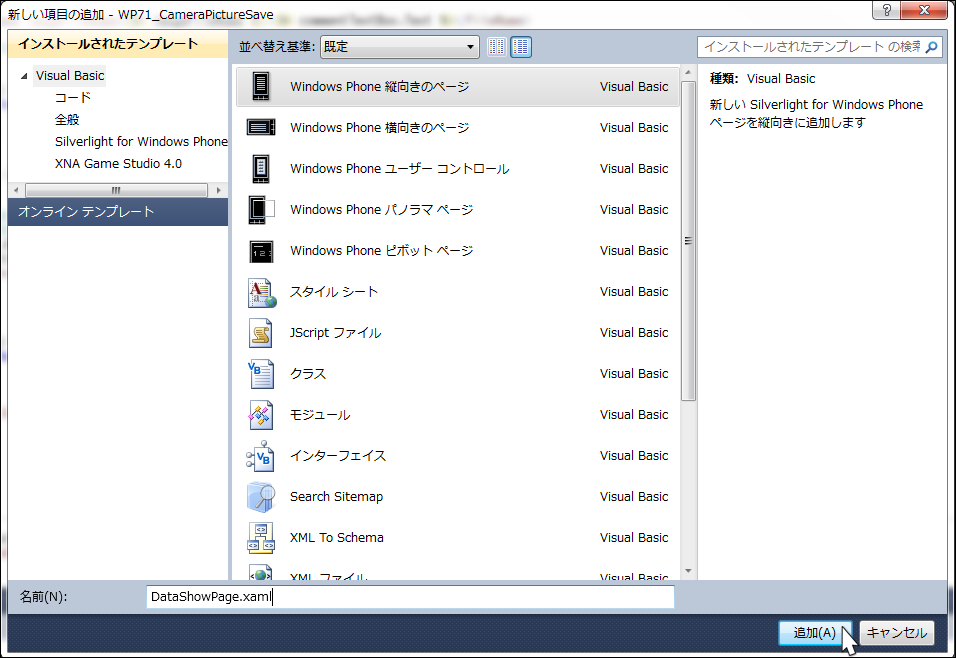Pick the XML To Schema template icon
956x658 pixels.
(261, 538)
